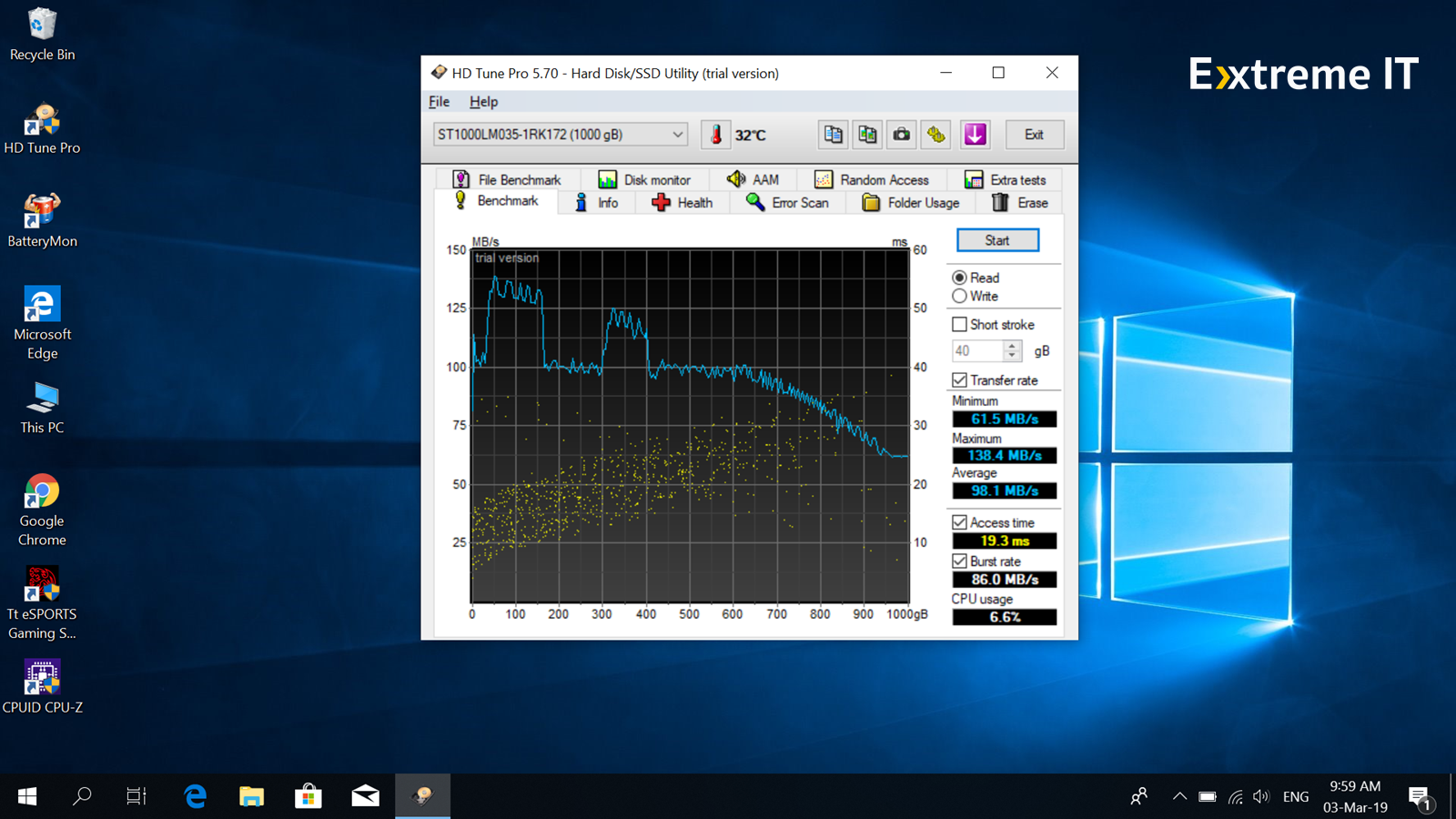Viewport: 1456px width, 819px height.
Task: Open taskbar search magnifier
Action: (x=82, y=796)
